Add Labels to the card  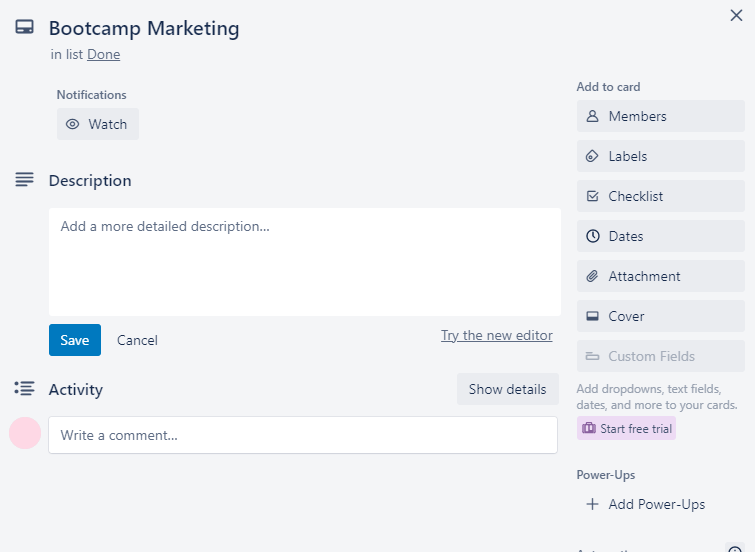pos(661,156)
